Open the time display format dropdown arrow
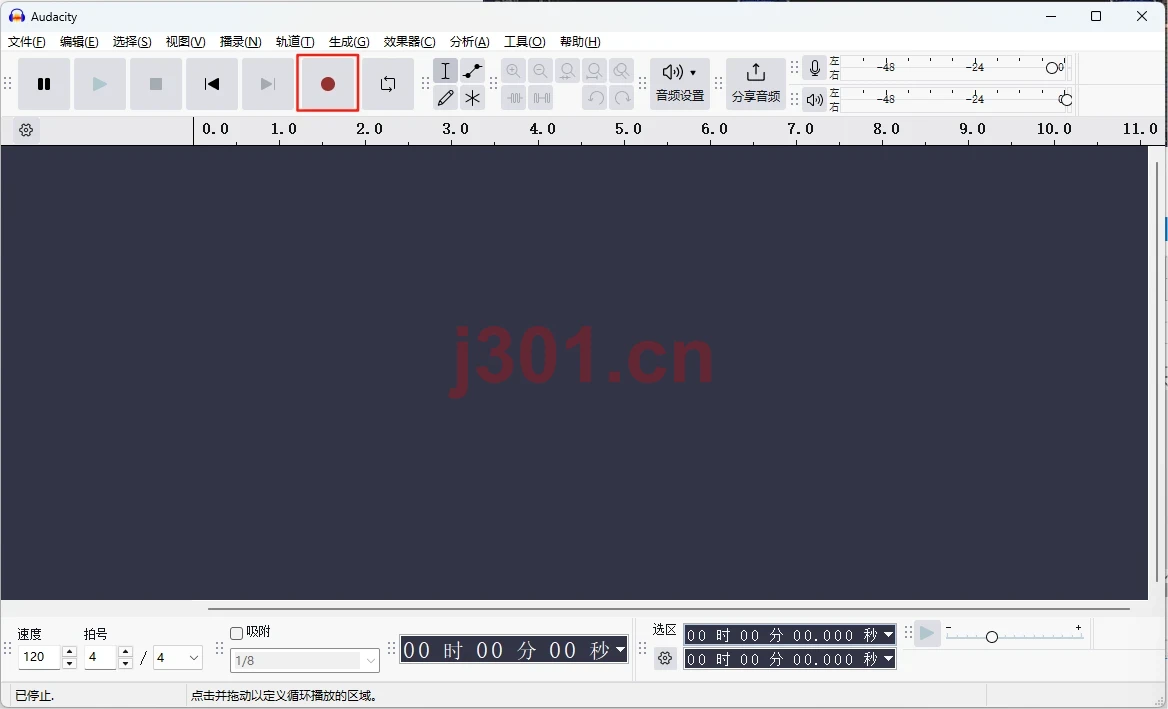 pyautogui.click(x=620, y=649)
